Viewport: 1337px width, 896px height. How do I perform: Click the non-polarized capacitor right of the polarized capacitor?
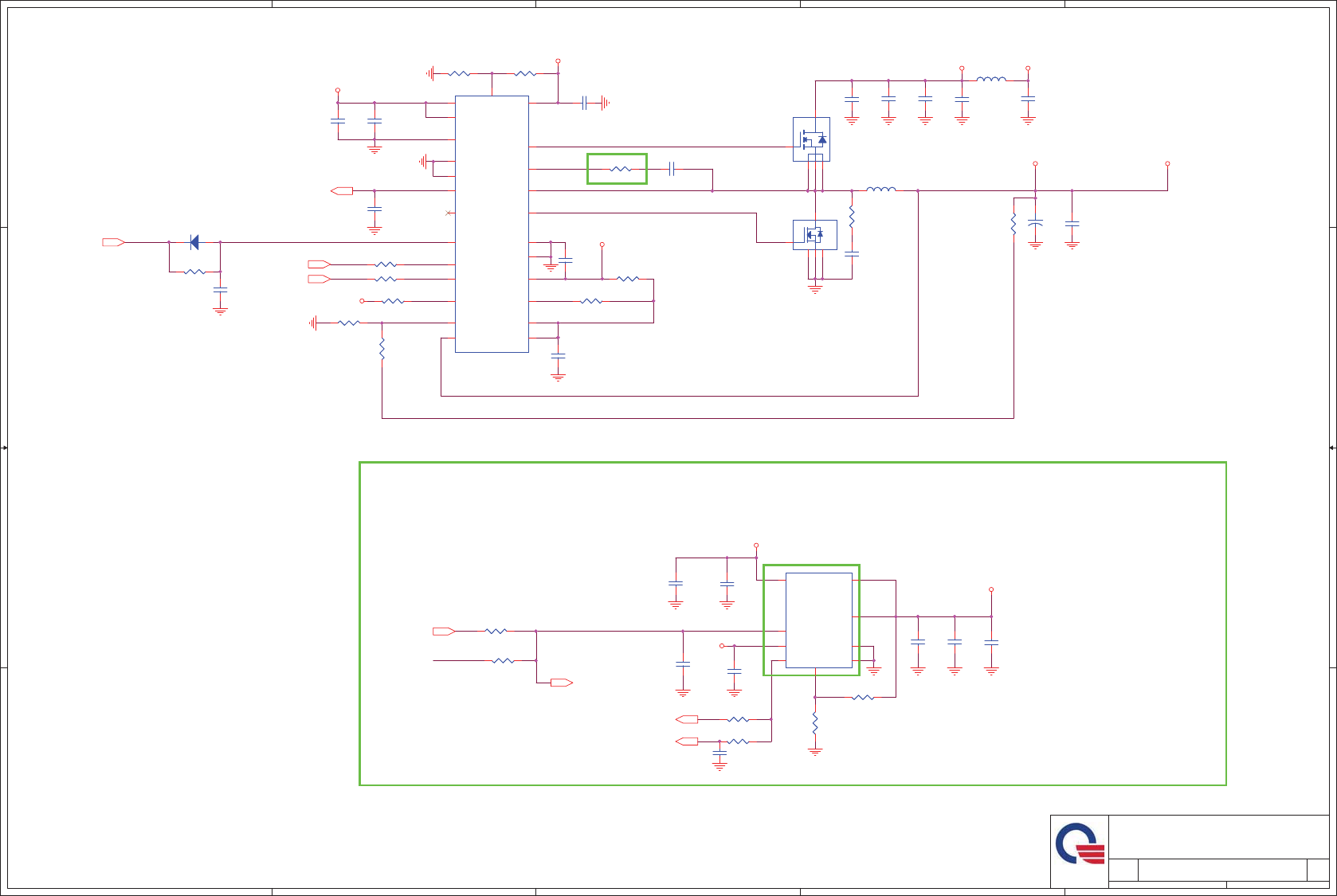tap(1072, 224)
